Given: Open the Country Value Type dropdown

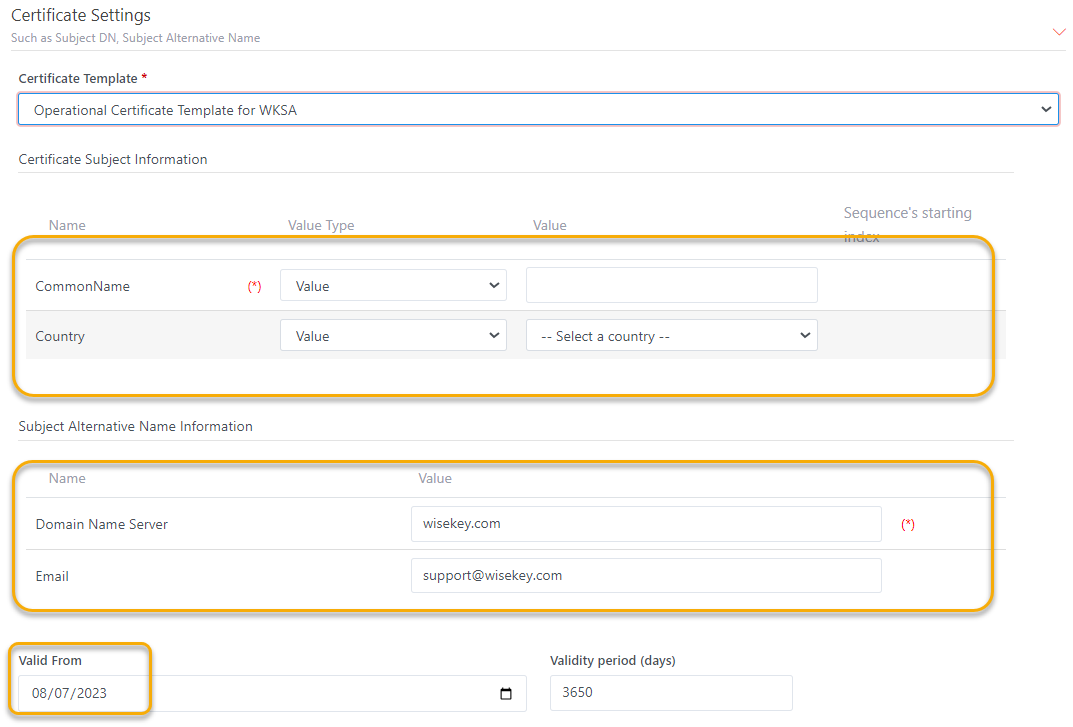Looking at the screenshot, I should [x=393, y=336].
